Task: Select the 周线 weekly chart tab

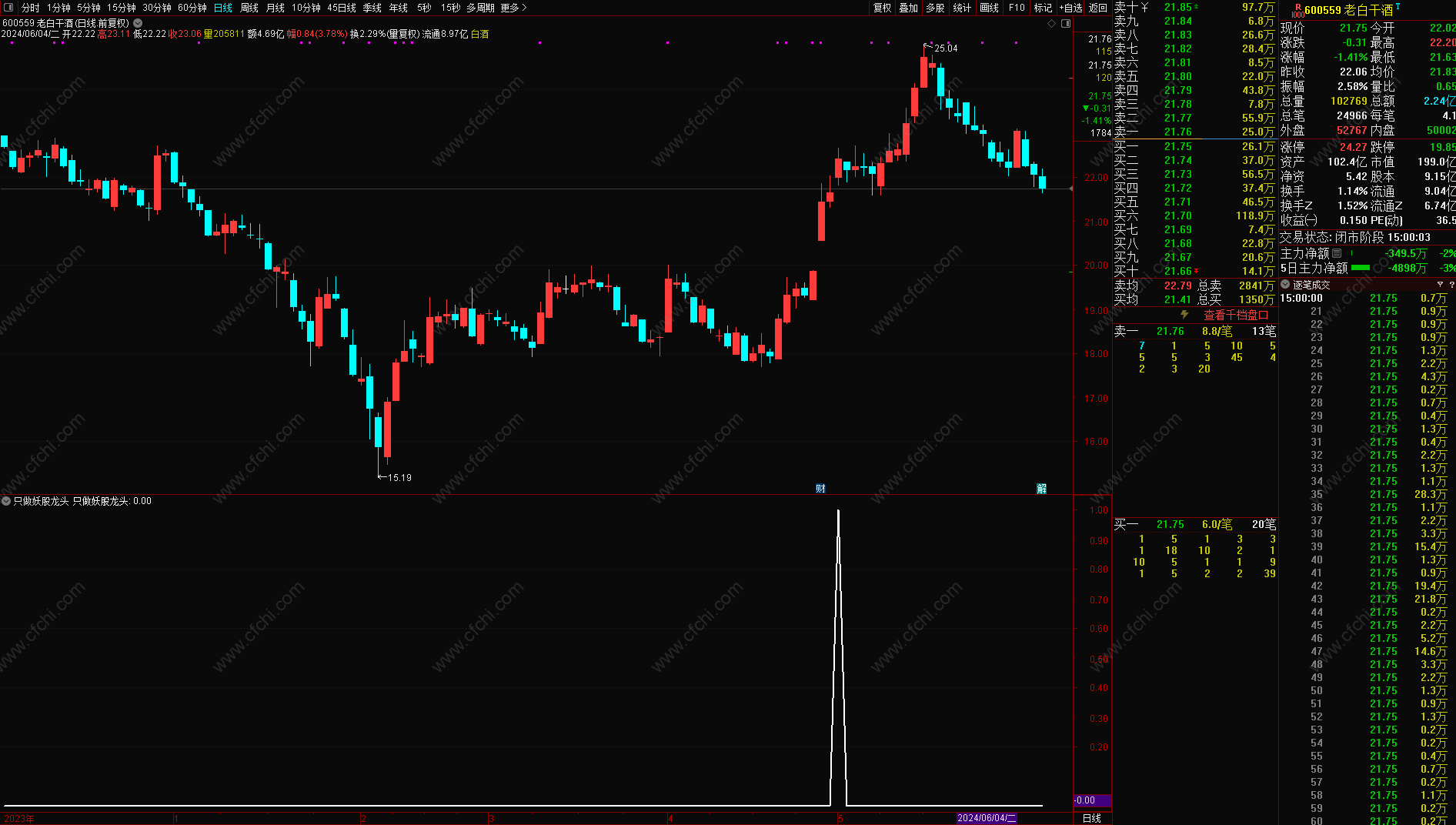Action: [x=249, y=8]
